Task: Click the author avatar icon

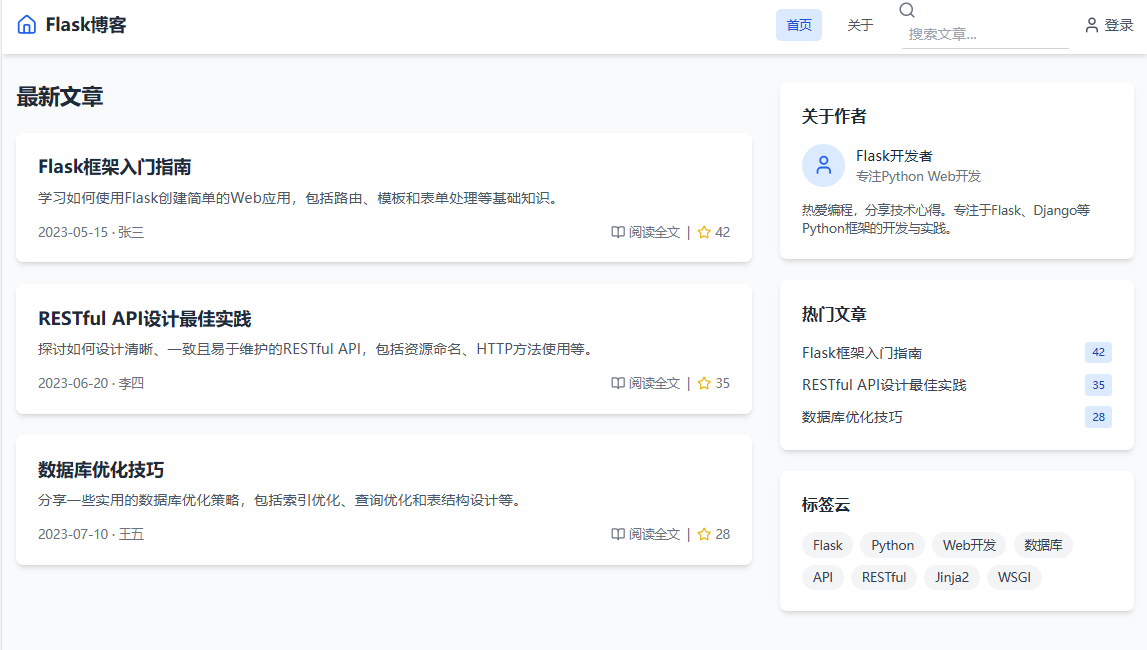Action: 823,165
